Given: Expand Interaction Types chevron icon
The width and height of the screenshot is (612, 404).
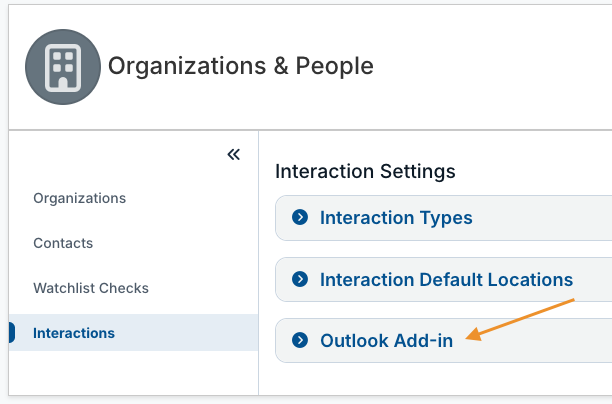Looking at the screenshot, I should click(300, 217).
